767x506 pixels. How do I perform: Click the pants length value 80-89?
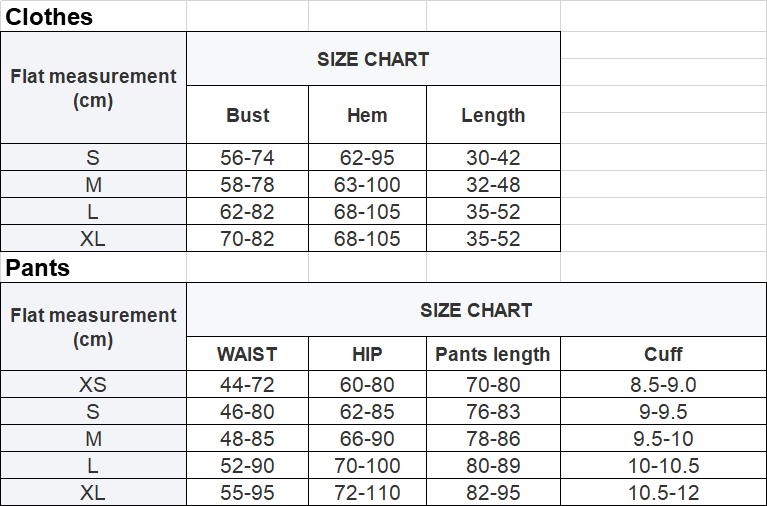click(x=493, y=465)
